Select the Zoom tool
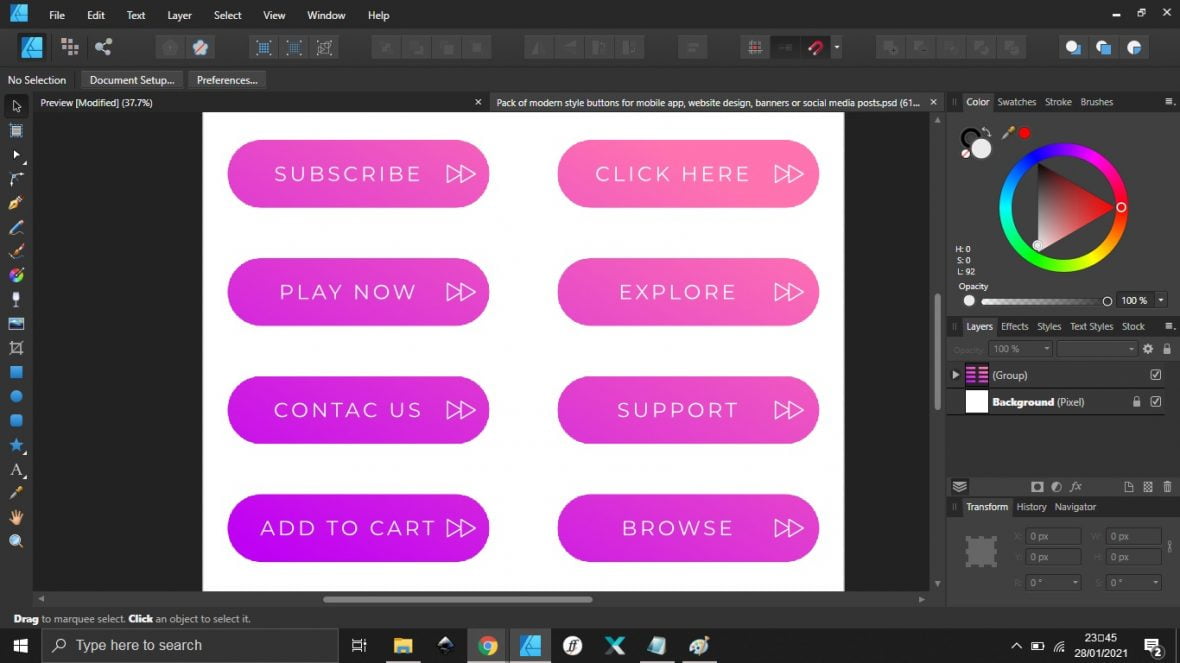Image resolution: width=1180 pixels, height=663 pixels. tap(16, 539)
